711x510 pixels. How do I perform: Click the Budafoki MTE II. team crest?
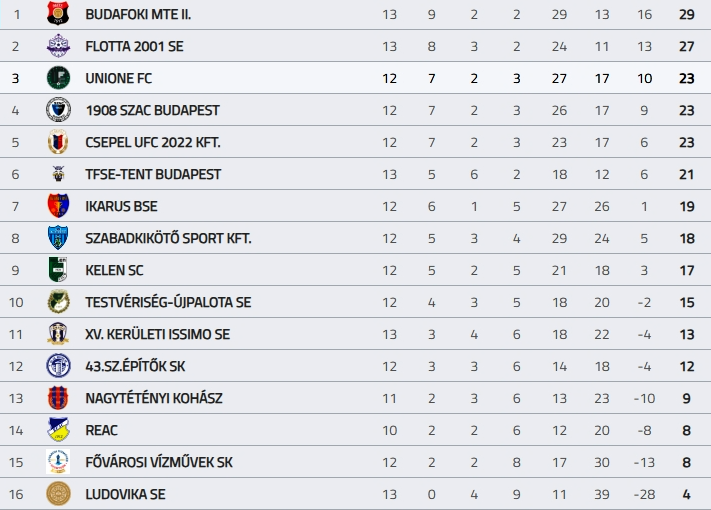[59, 14]
